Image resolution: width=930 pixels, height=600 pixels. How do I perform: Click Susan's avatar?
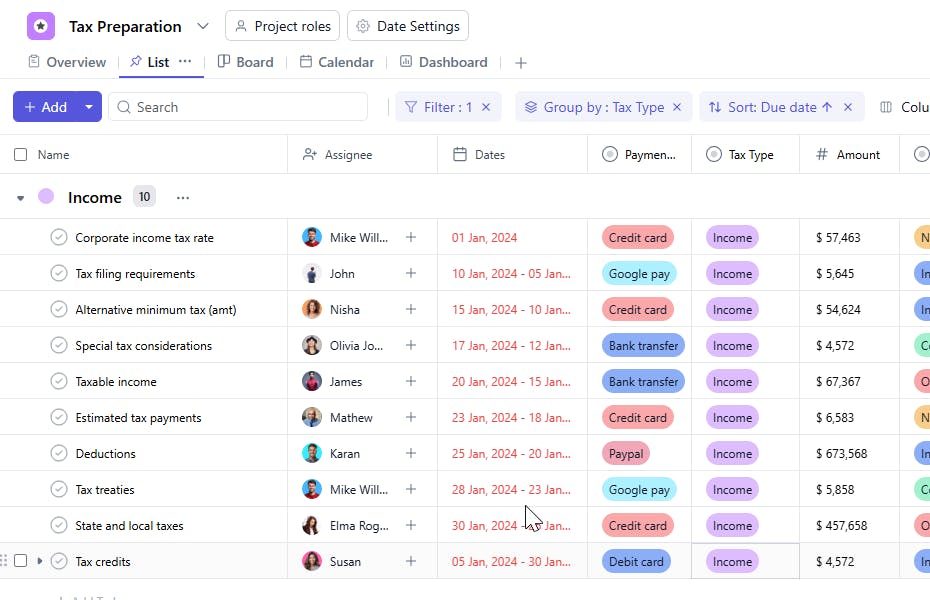pyautogui.click(x=312, y=561)
